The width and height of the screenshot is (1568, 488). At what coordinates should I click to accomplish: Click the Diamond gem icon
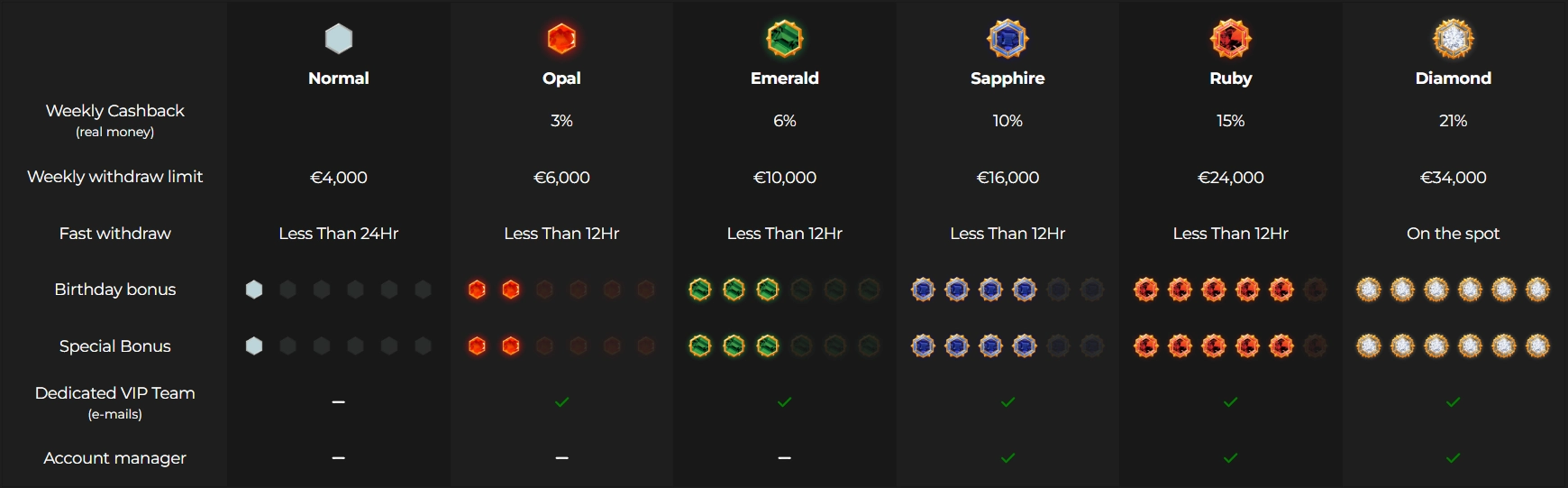pyautogui.click(x=1454, y=39)
